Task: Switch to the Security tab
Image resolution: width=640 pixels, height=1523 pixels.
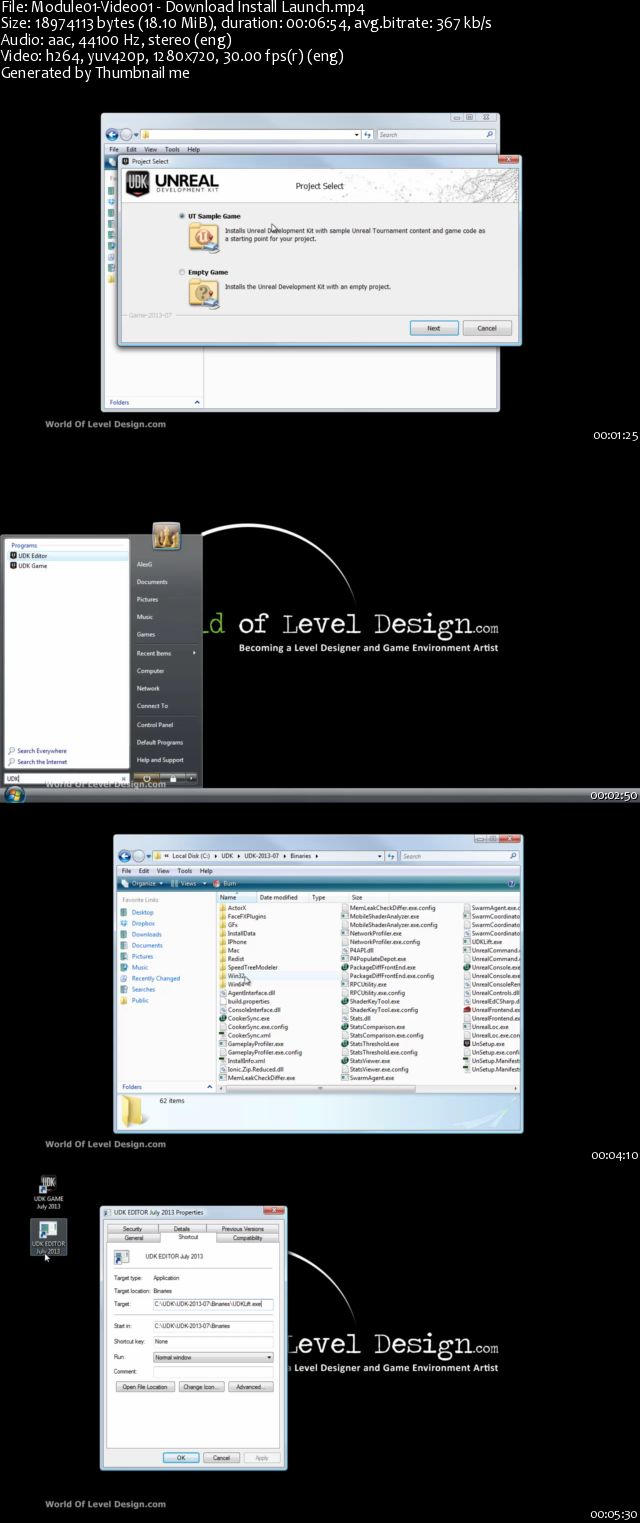Action: (132, 1229)
